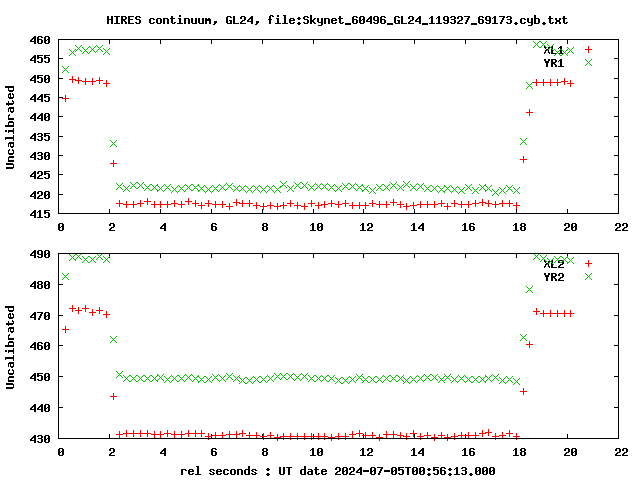Click the 435 tick label on top plot
Viewport: 640px width, 480px height.
(40, 137)
